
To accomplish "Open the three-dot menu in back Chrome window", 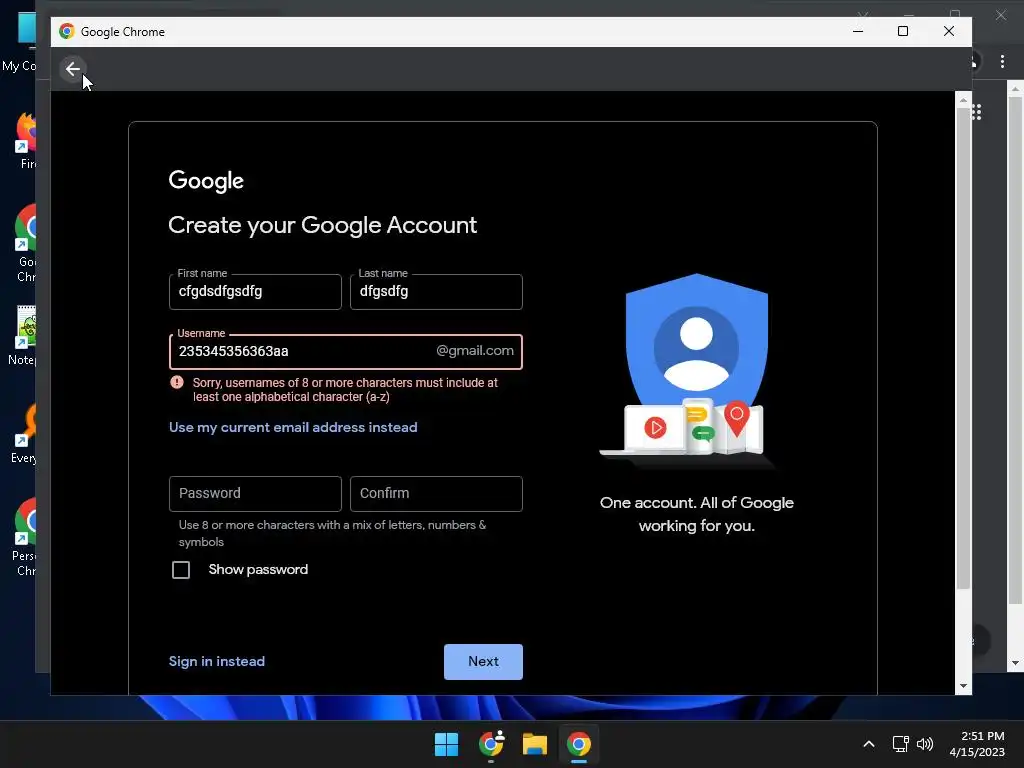I will (1002, 61).
